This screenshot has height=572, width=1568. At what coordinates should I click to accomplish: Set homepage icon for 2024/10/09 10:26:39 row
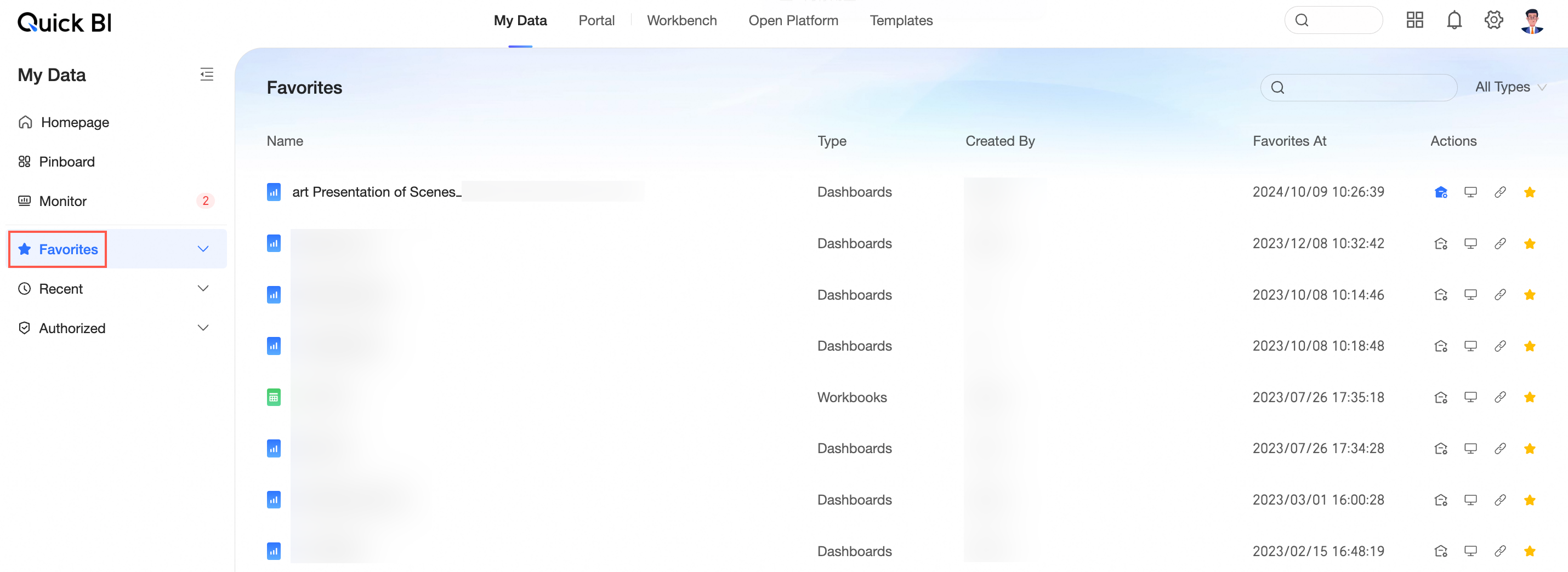click(1441, 192)
